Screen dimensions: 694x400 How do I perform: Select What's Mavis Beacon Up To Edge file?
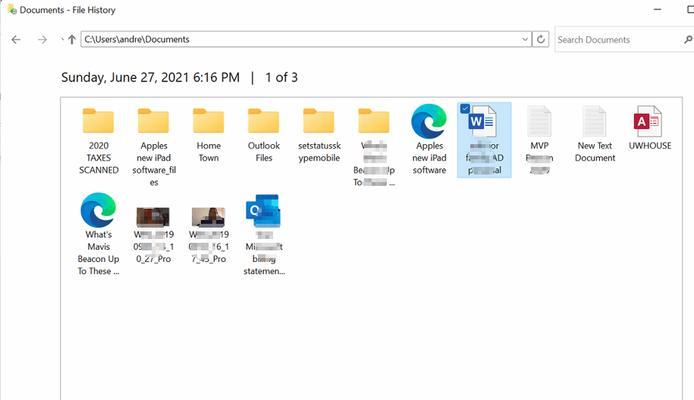[x=98, y=234]
